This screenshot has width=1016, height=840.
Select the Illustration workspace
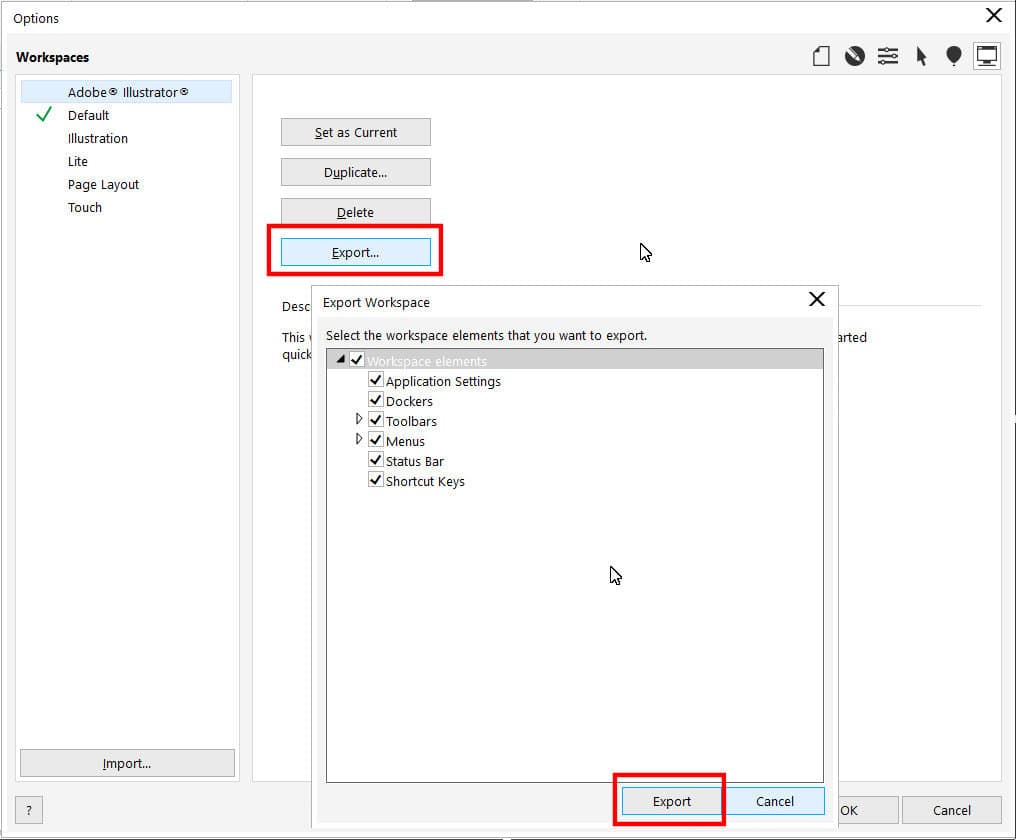coord(98,138)
